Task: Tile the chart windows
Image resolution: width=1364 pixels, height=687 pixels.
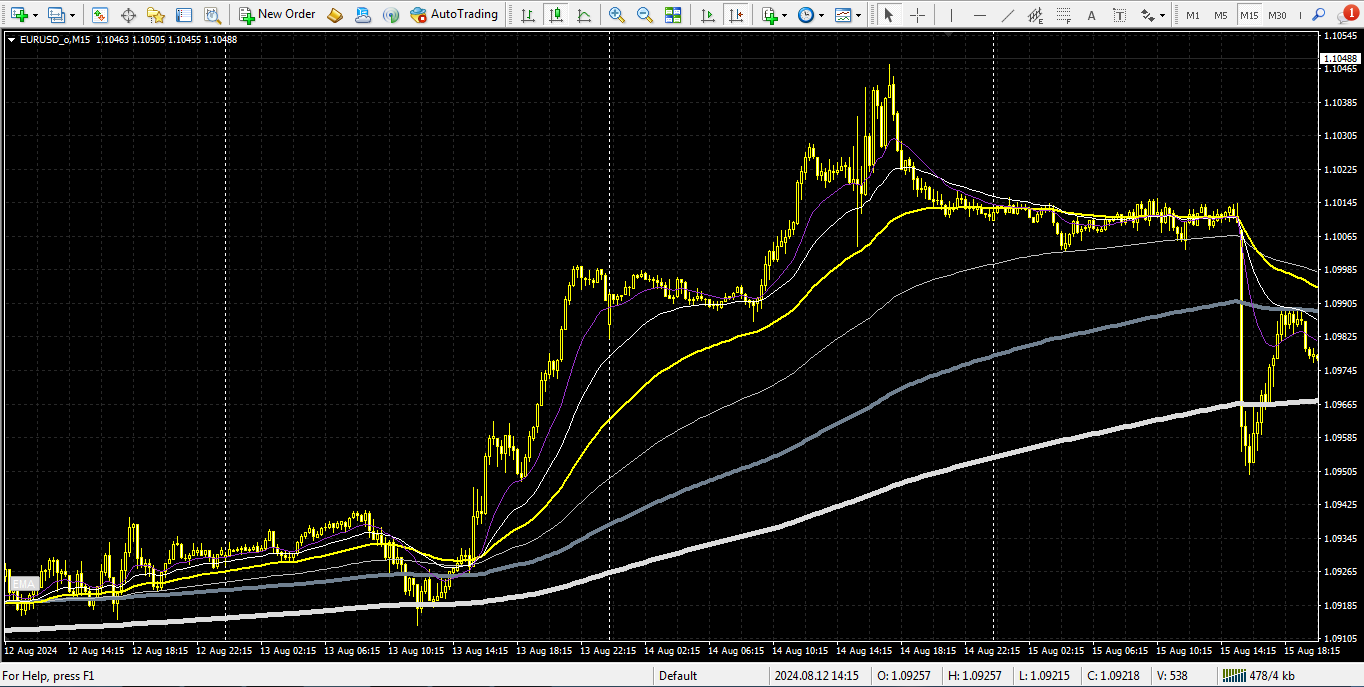Action: 673,15
